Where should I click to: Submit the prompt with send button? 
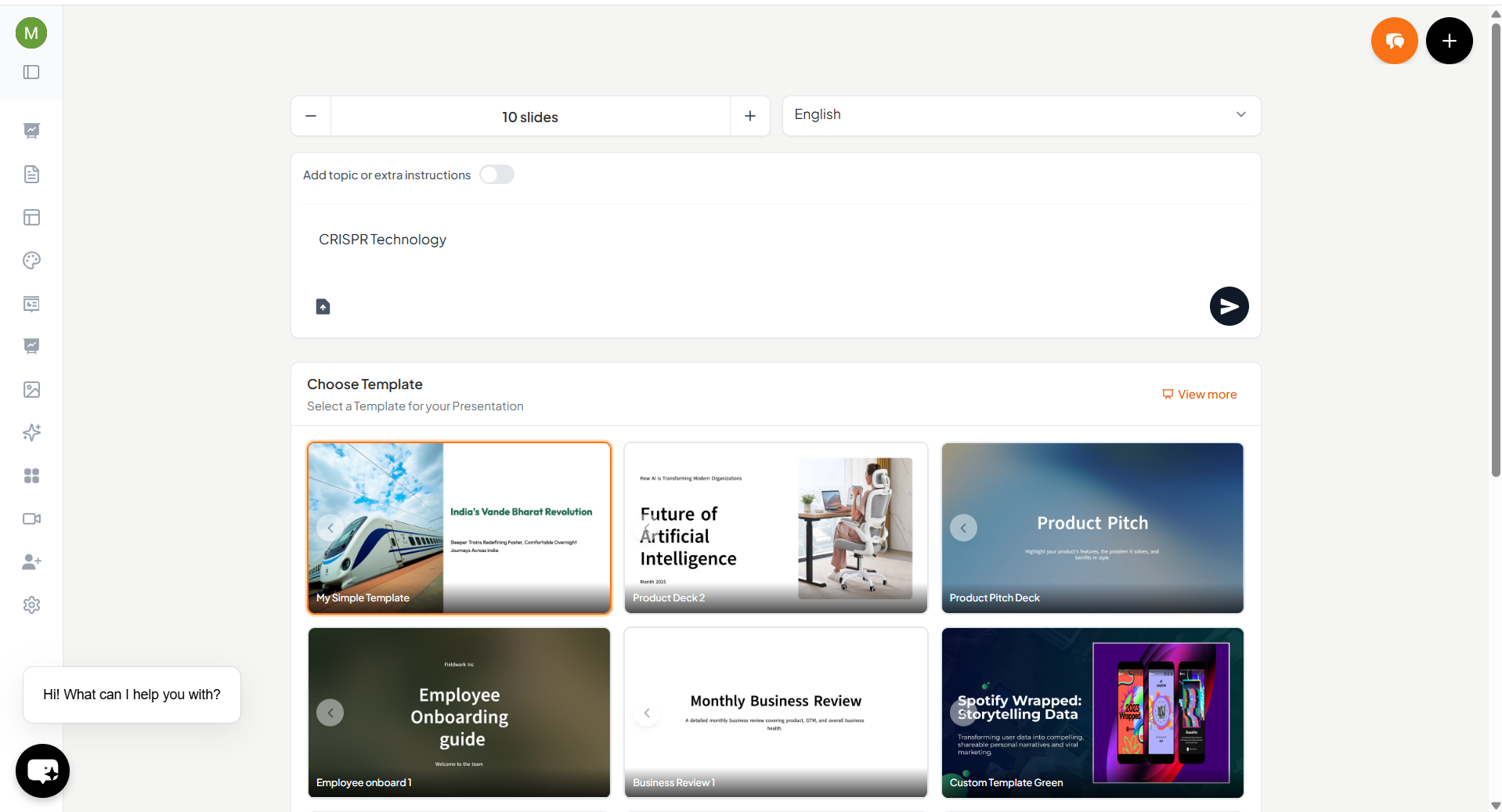[x=1229, y=306]
